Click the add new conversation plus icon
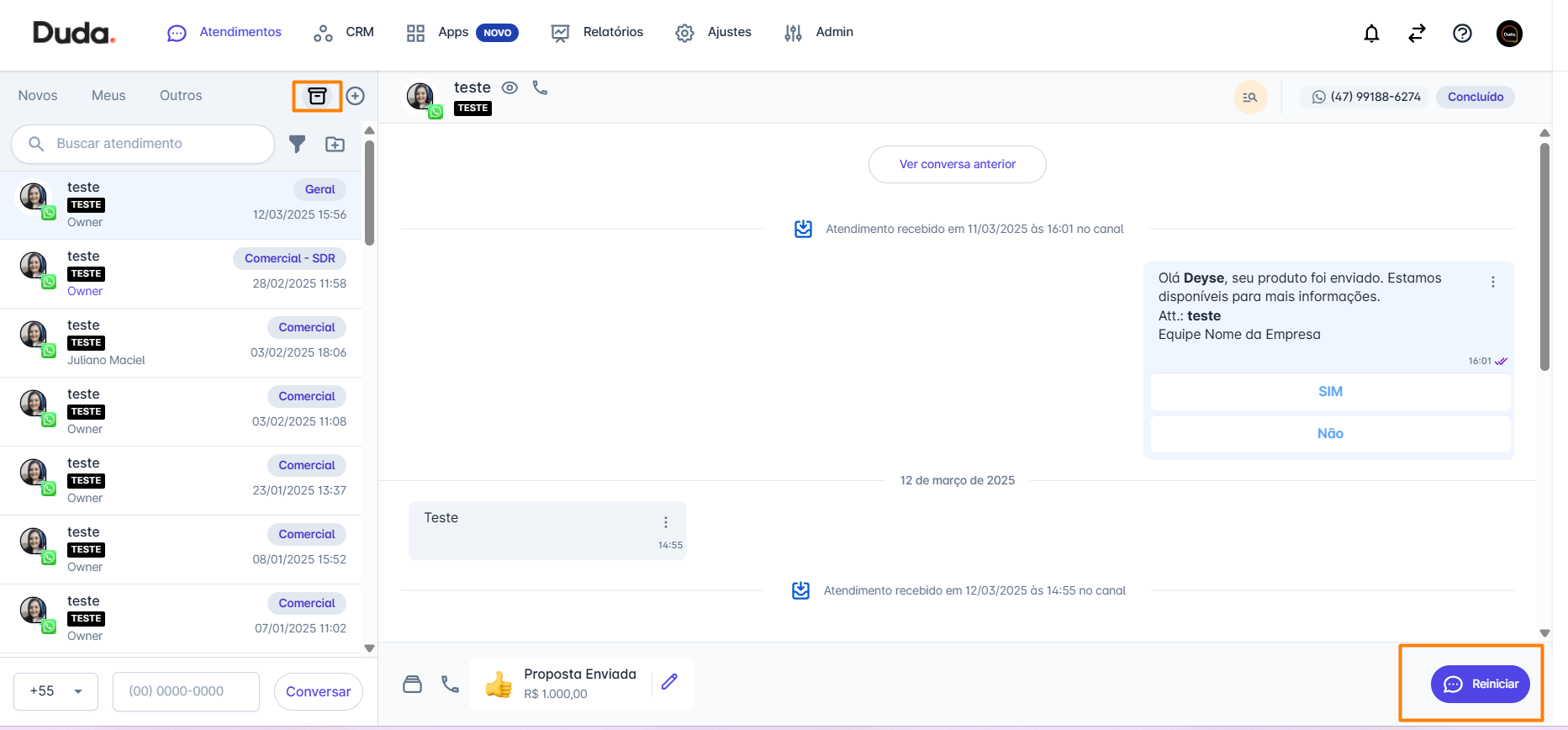This screenshot has width=1568, height=730. point(356,96)
